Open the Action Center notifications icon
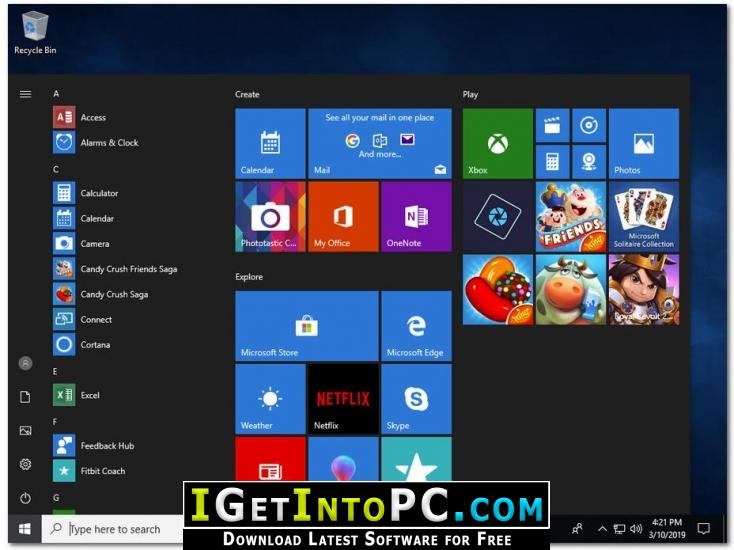734x550 pixels. pos(703,529)
